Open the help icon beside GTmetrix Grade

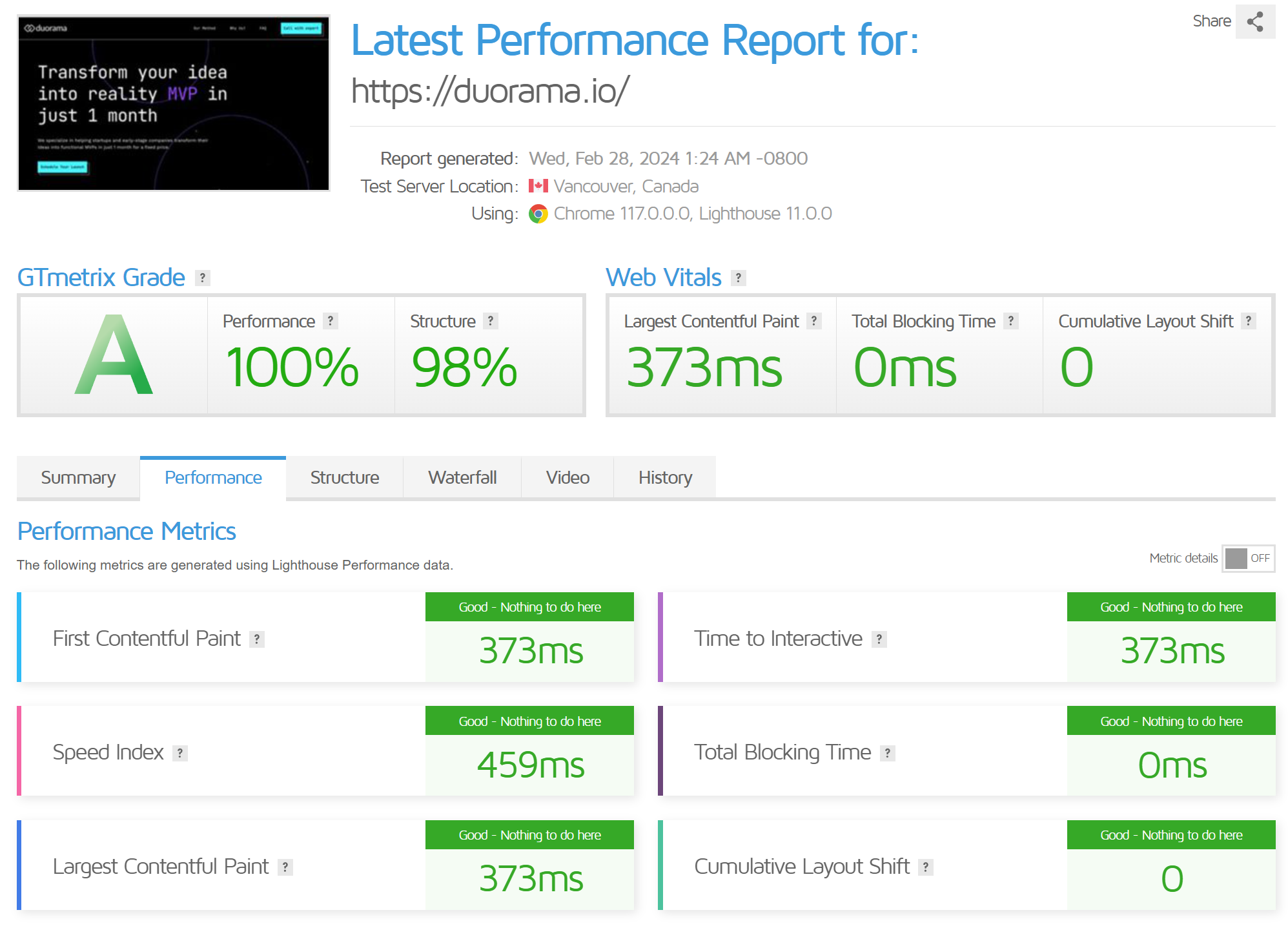pos(203,278)
